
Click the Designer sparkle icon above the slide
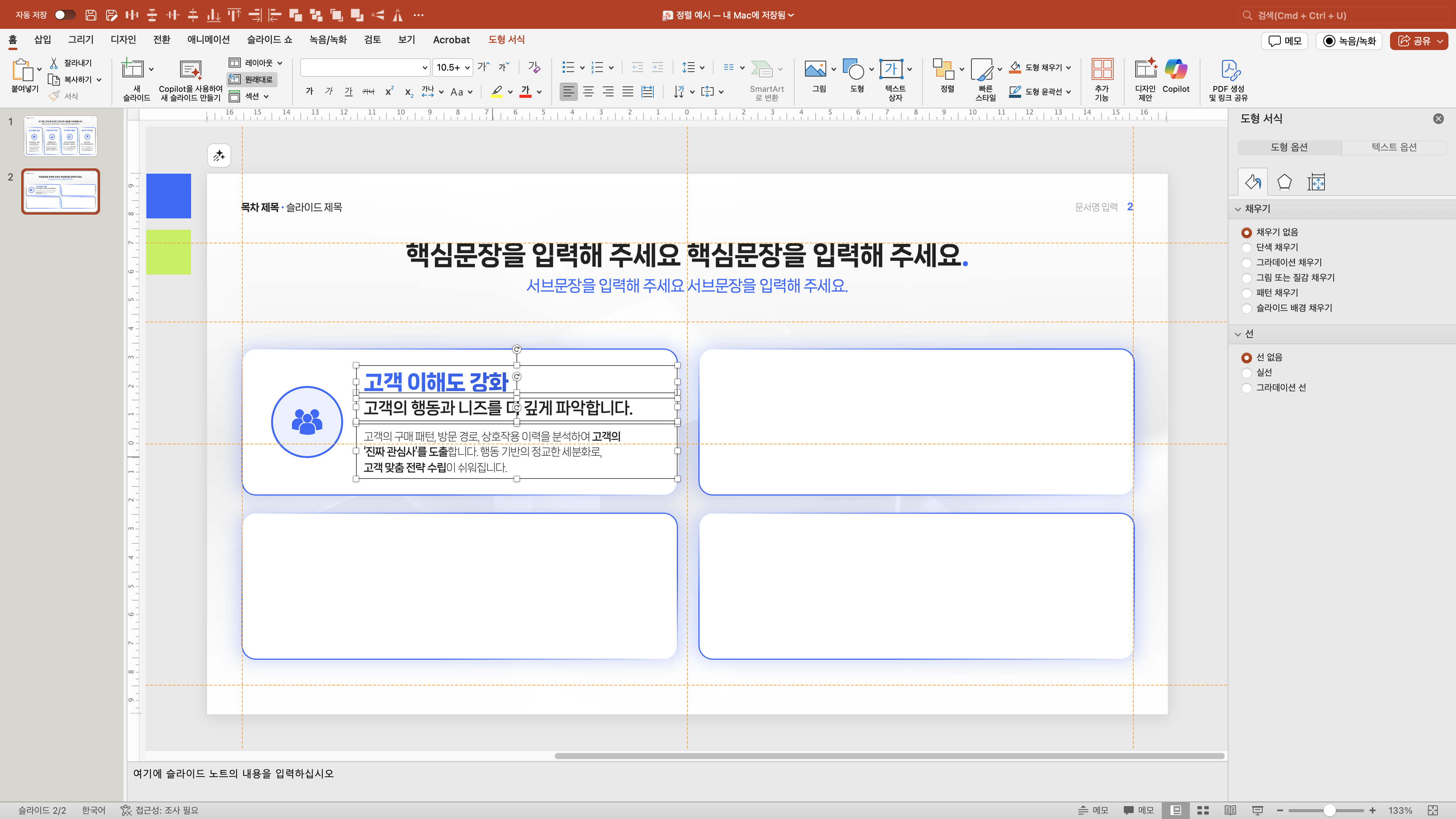tap(219, 155)
